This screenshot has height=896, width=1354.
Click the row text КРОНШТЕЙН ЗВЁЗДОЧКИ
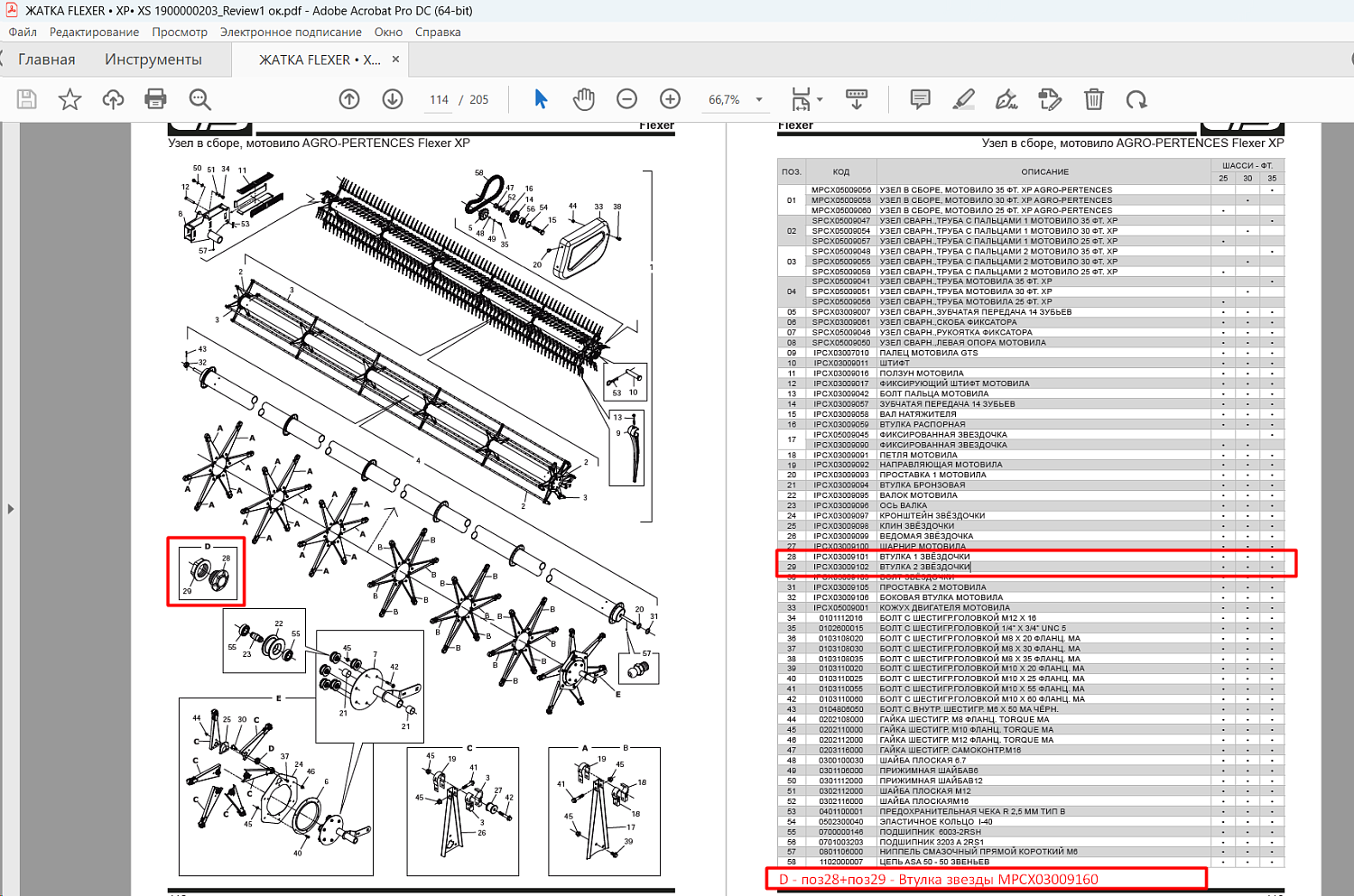932,515
